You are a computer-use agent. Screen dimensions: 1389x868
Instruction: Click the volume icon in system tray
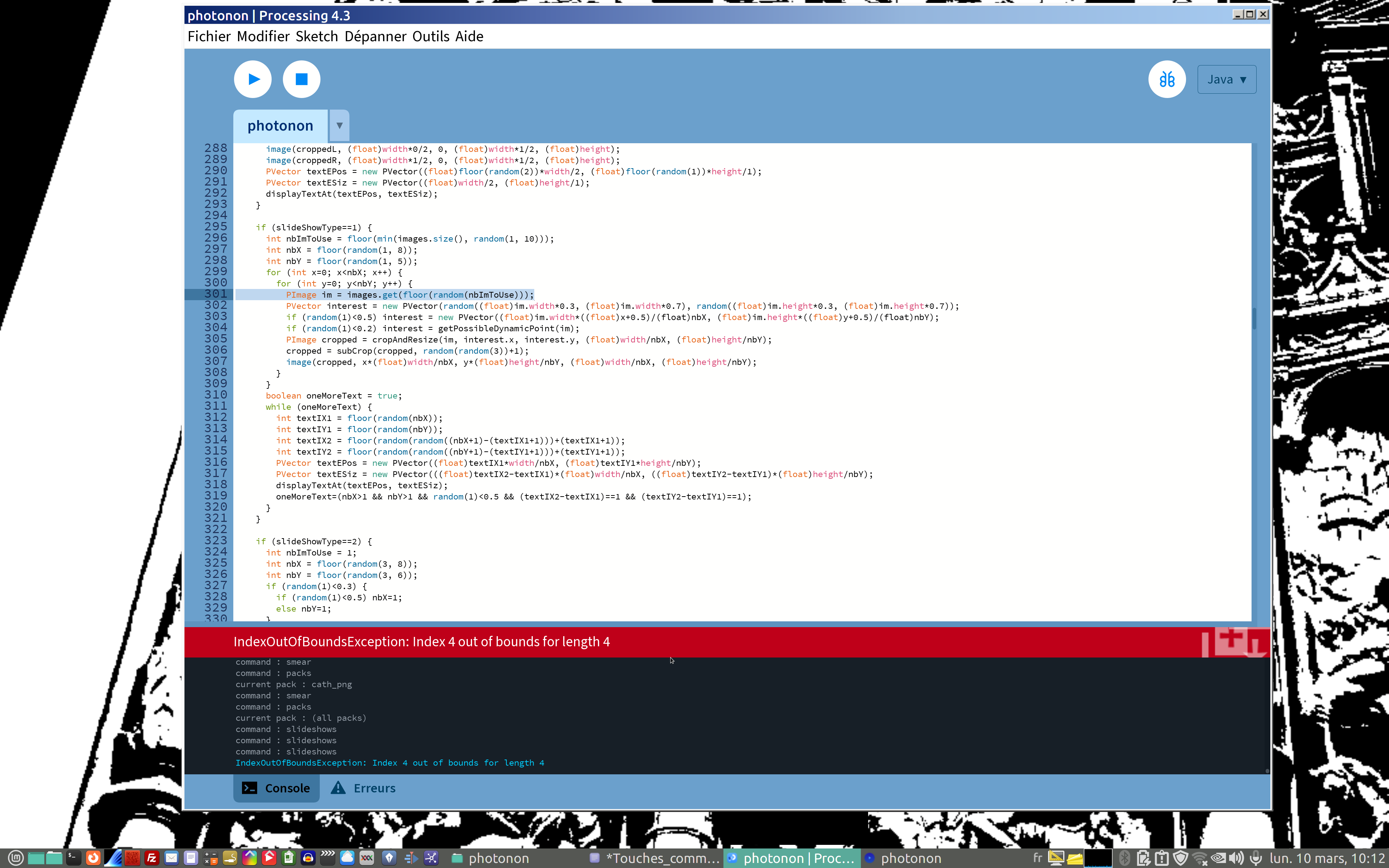1236,858
